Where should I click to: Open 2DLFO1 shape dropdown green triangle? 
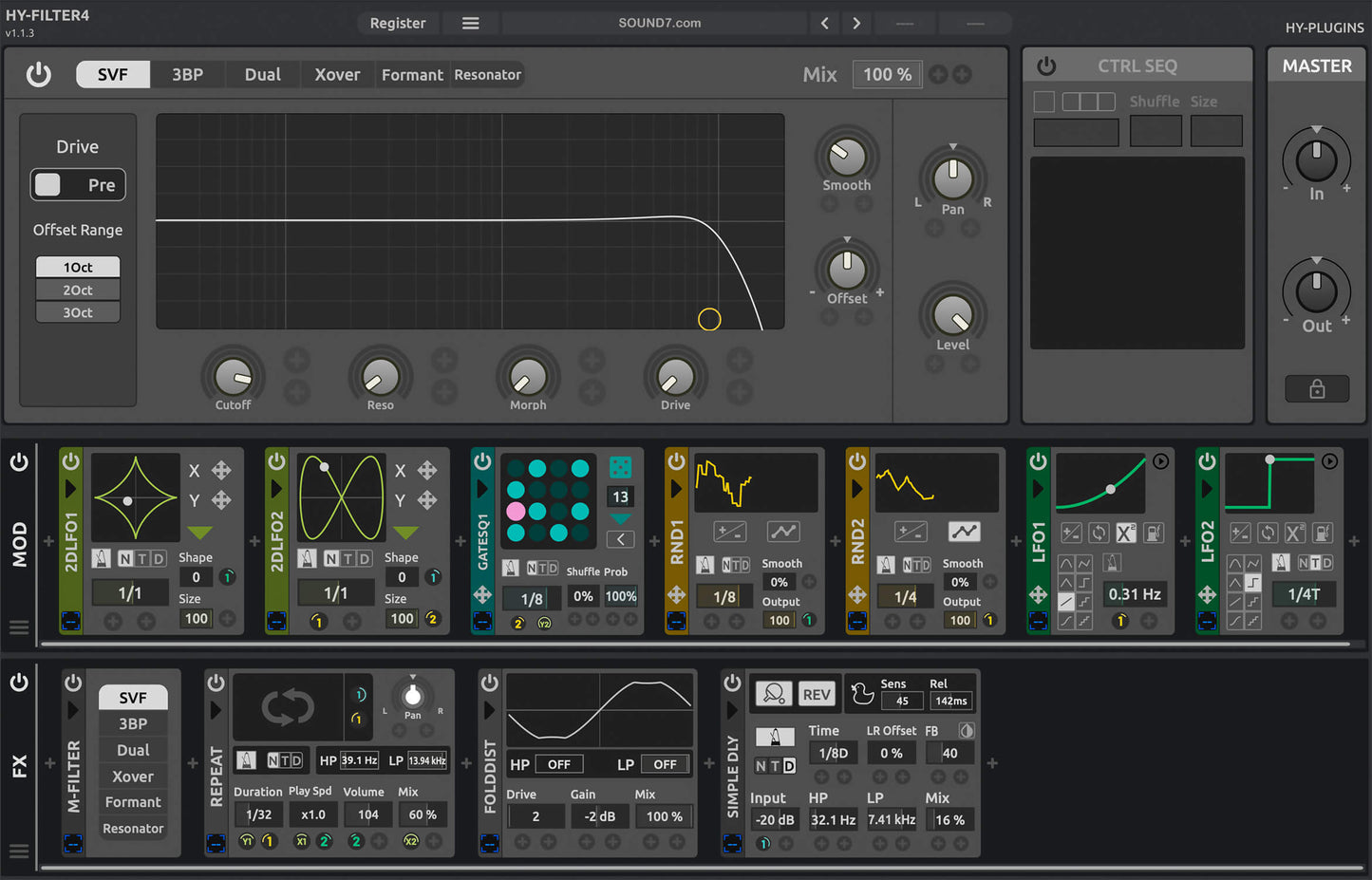click(199, 533)
